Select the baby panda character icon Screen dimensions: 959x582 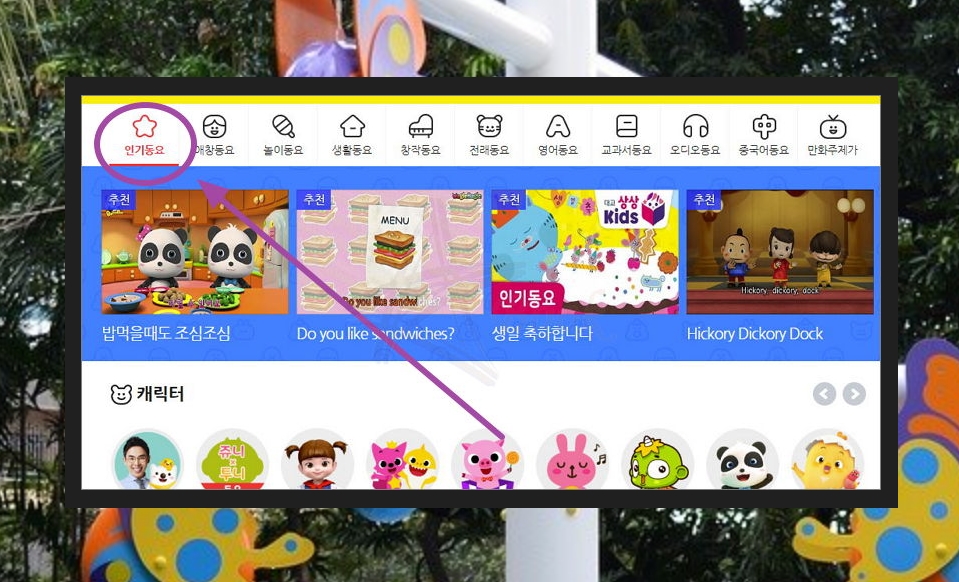coord(742,460)
